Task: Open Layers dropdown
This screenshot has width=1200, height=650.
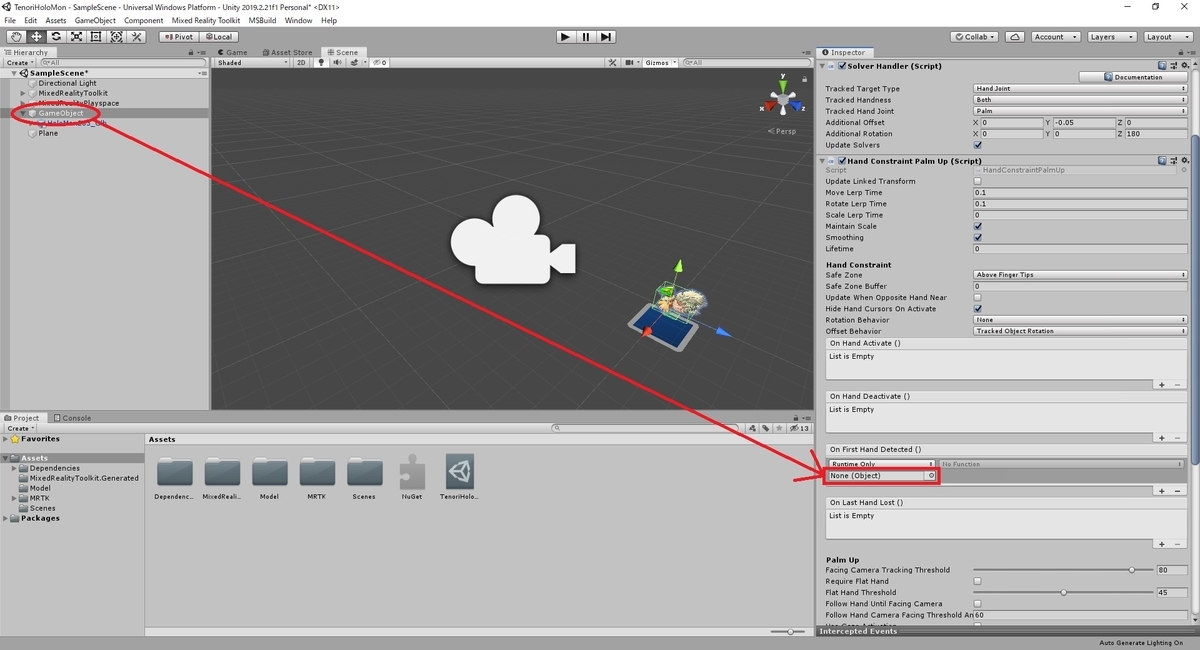Action: pyautogui.click(x=1110, y=37)
